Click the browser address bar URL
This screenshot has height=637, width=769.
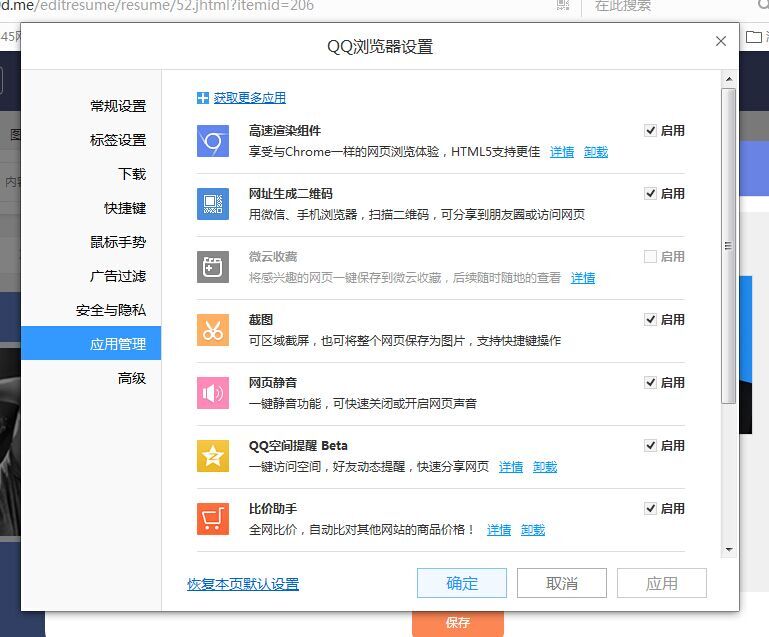click(x=157, y=6)
